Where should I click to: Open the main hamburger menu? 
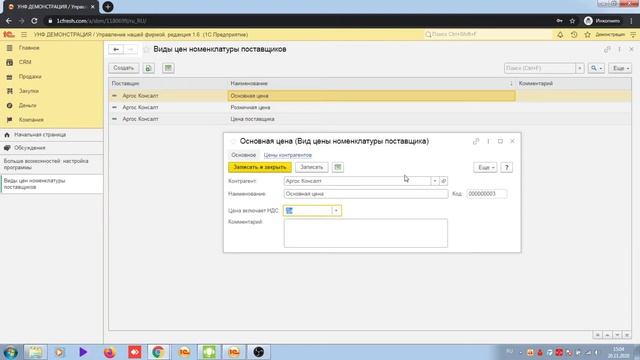pos(24,35)
